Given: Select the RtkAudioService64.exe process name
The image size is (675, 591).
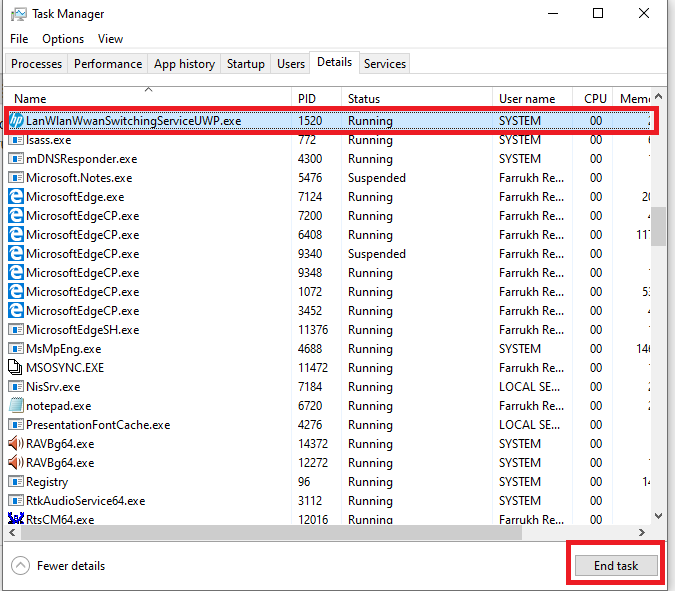Looking at the screenshot, I should 86,501.
